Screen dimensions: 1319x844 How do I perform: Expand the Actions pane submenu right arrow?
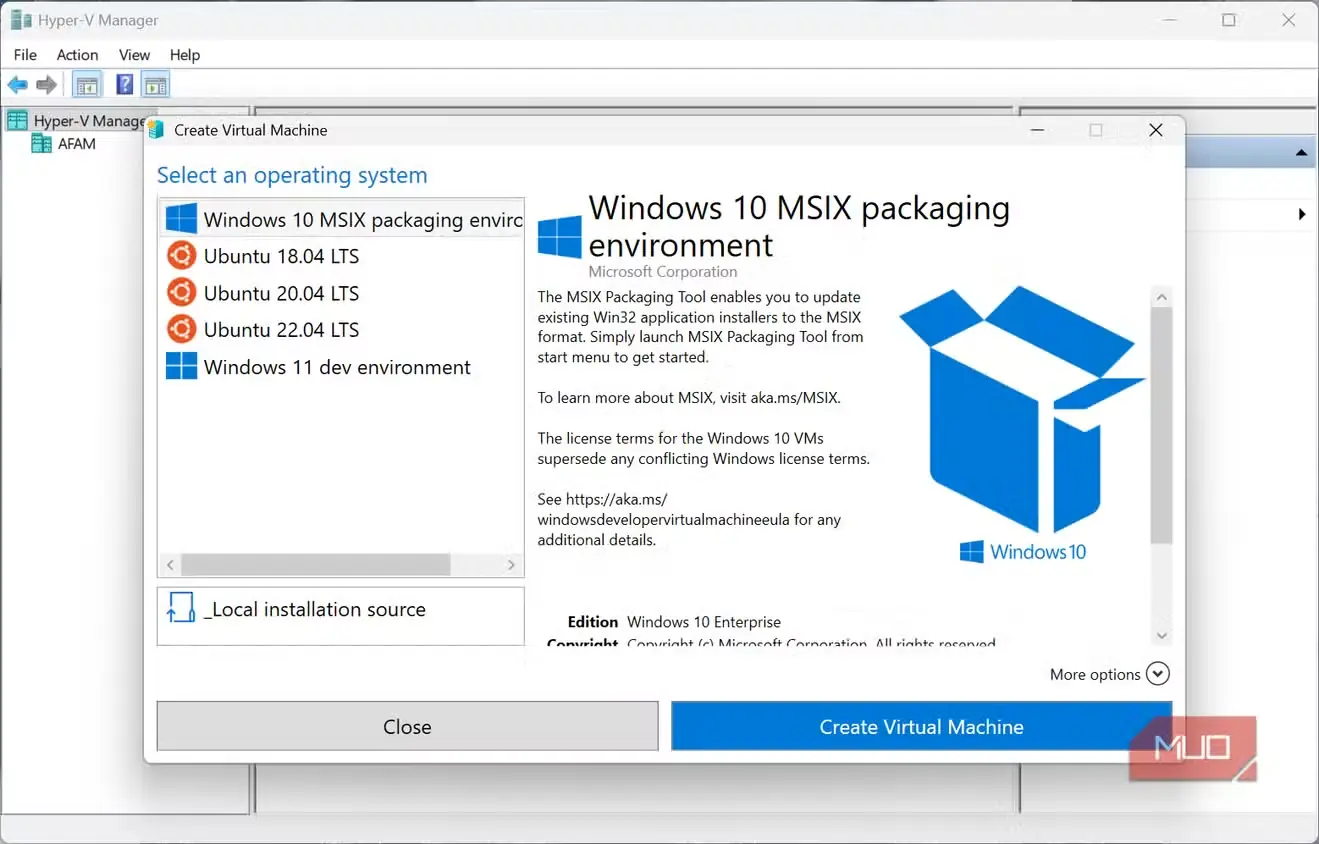[1302, 214]
